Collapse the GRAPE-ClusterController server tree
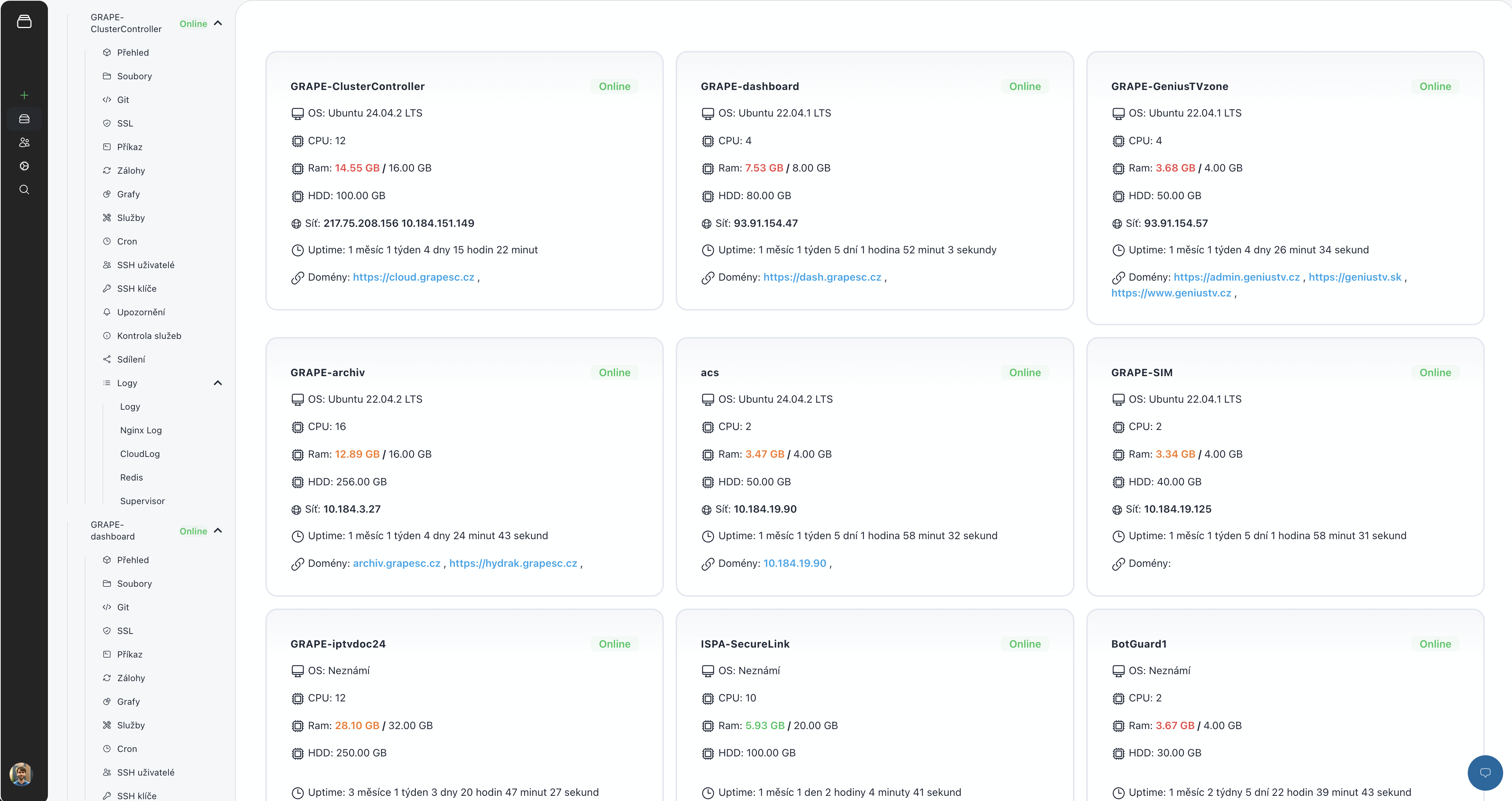Screen dimensions: 1512x801 [x=218, y=24]
